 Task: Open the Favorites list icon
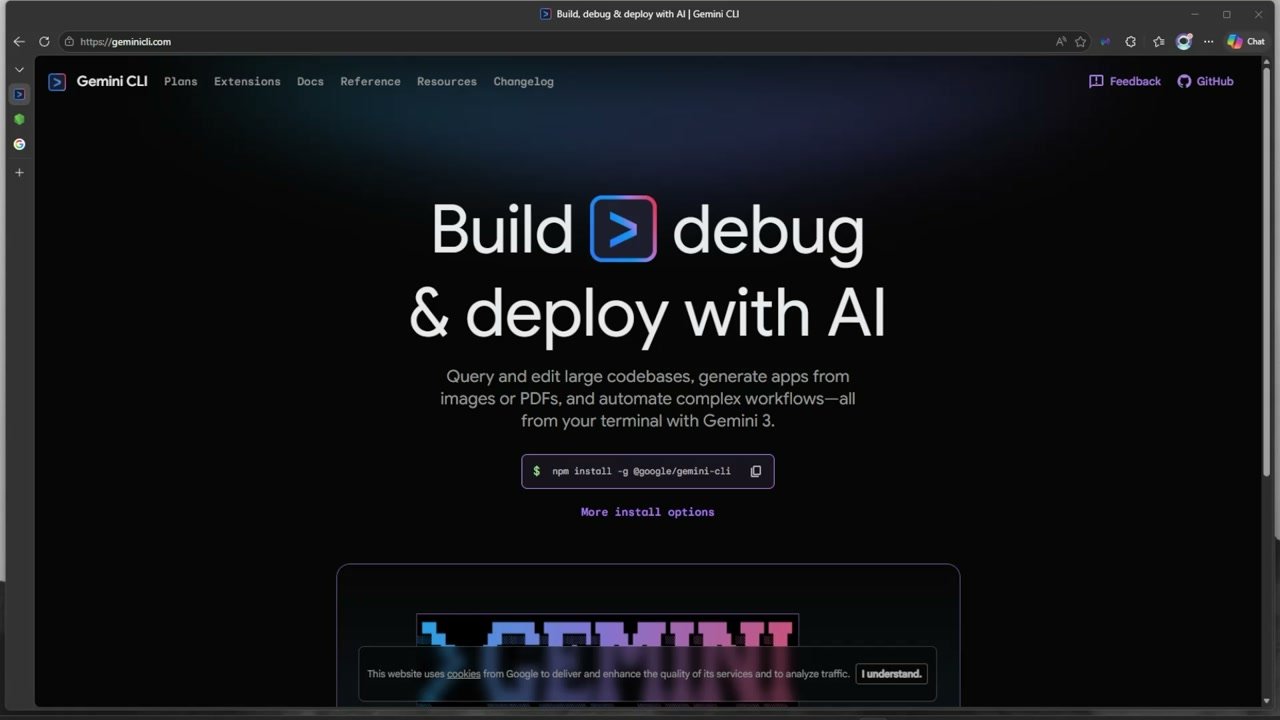[1158, 42]
